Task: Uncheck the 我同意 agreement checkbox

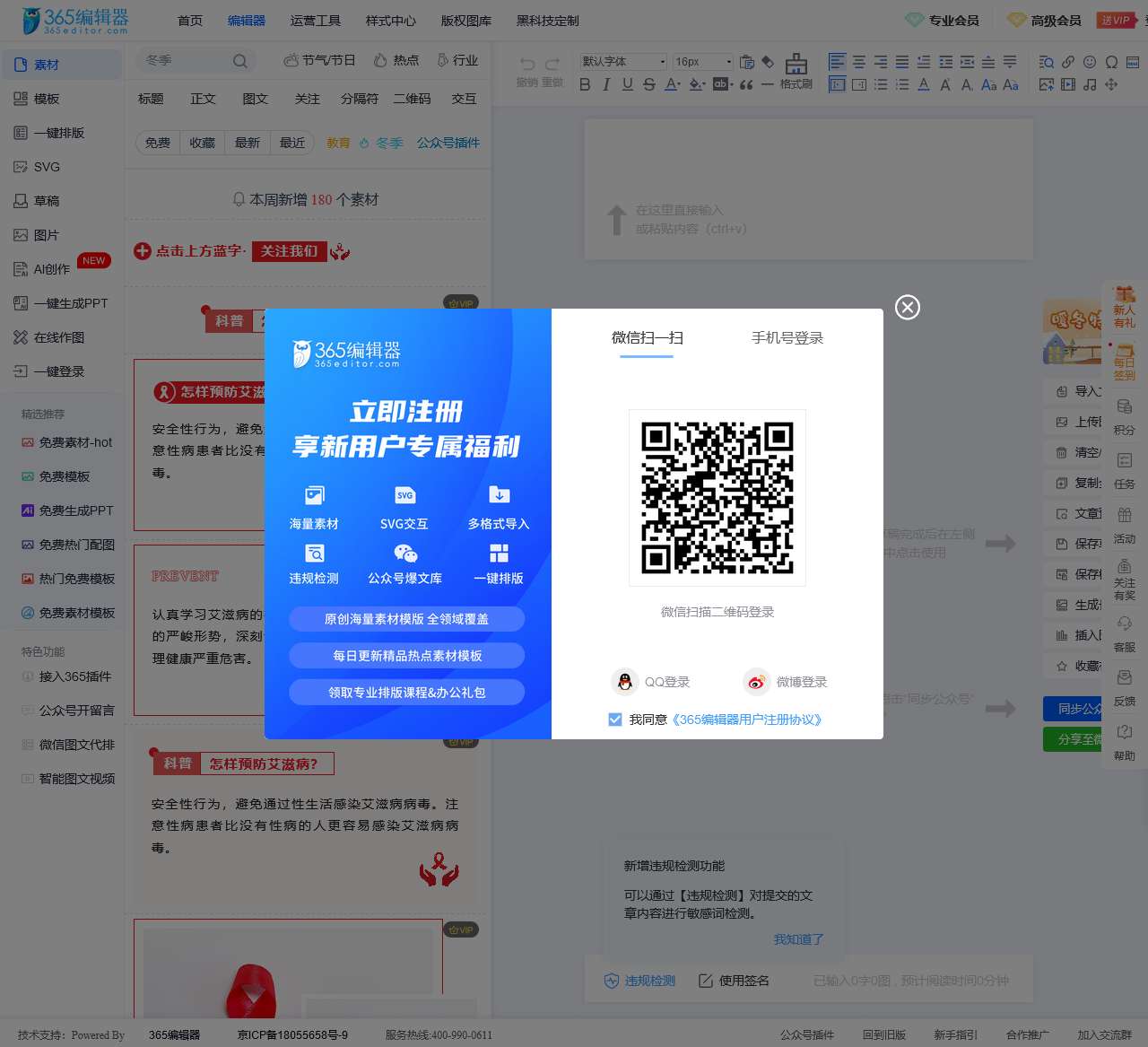Action: (614, 720)
